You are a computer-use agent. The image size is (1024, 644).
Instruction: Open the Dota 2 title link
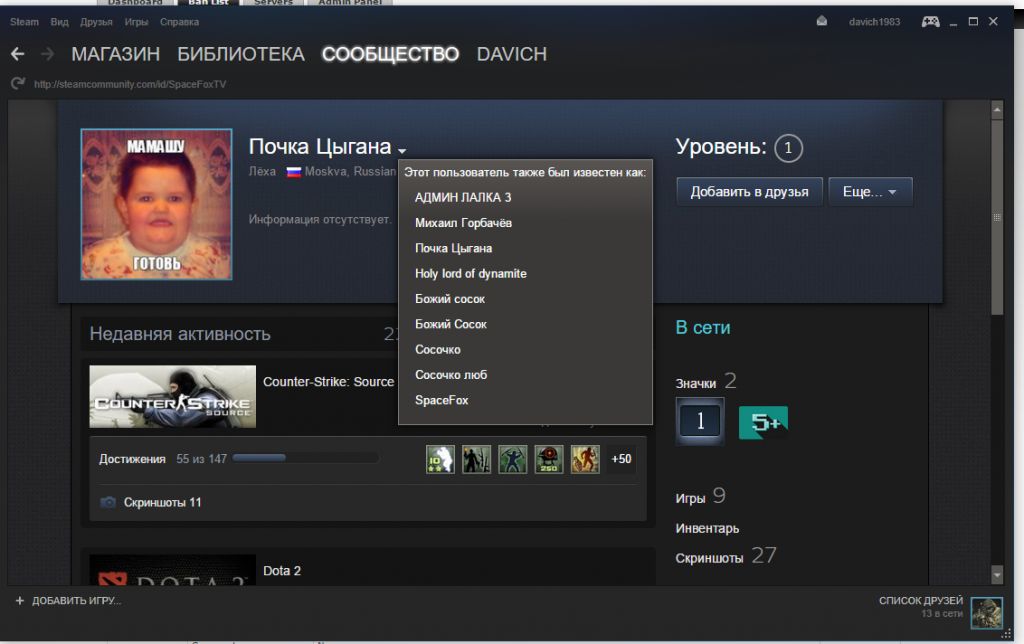(x=282, y=571)
